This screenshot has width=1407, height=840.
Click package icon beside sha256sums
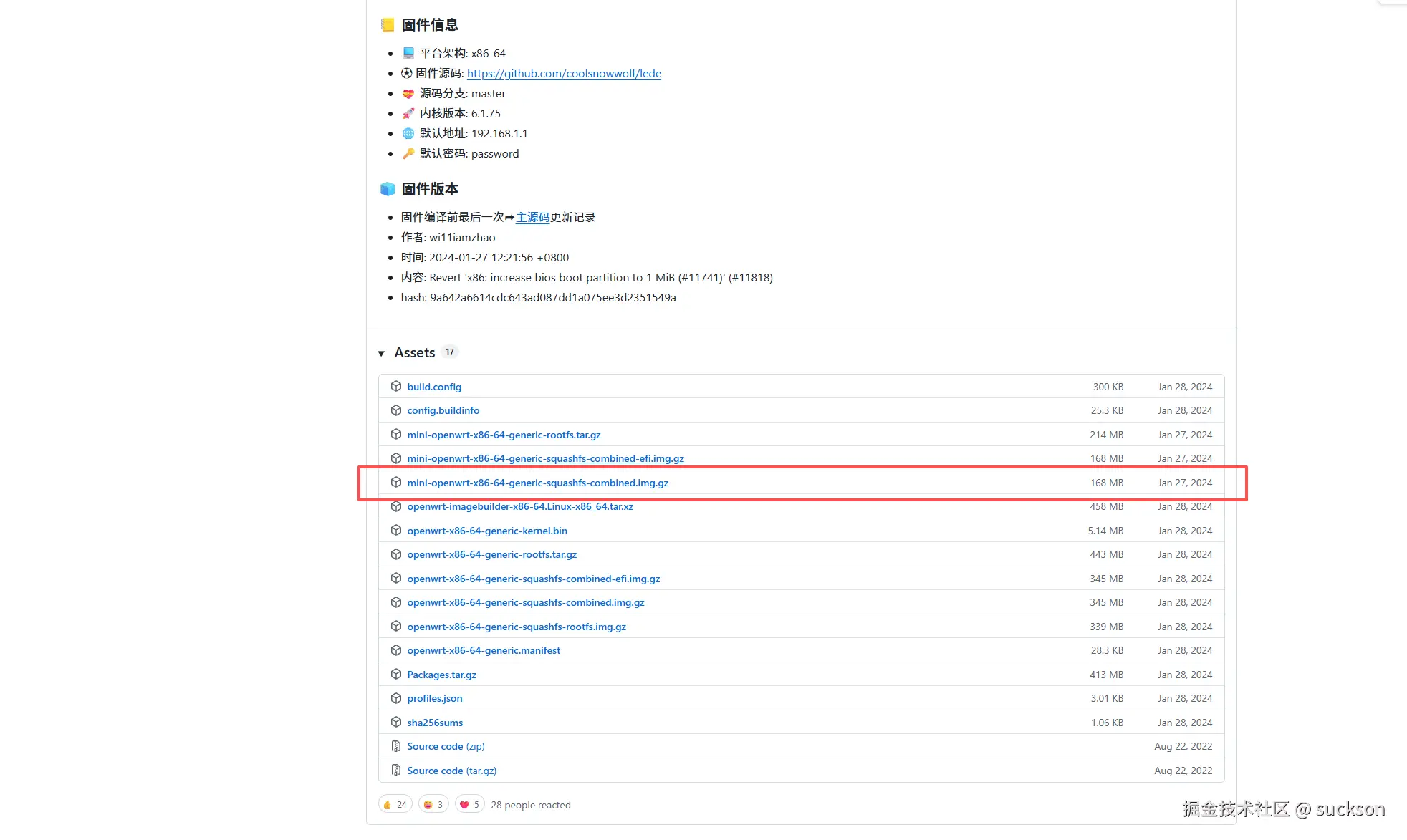point(395,723)
